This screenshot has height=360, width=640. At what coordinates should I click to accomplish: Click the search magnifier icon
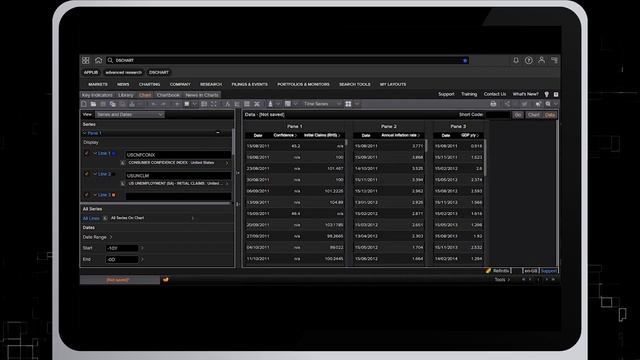click(110, 60)
